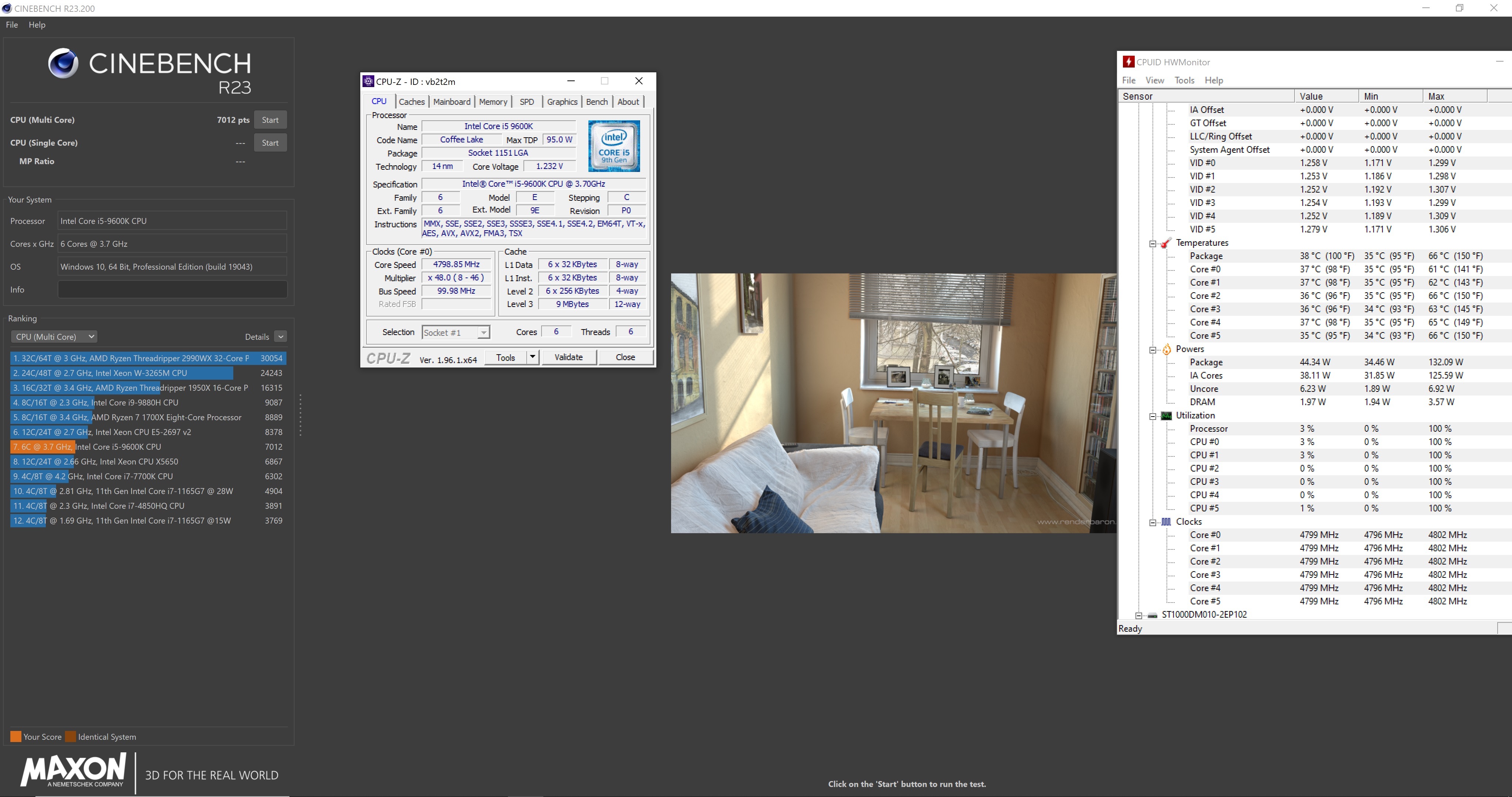Collapse the Temperatures tree node
Viewport: 1512px width, 797px height.
(x=1153, y=244)
